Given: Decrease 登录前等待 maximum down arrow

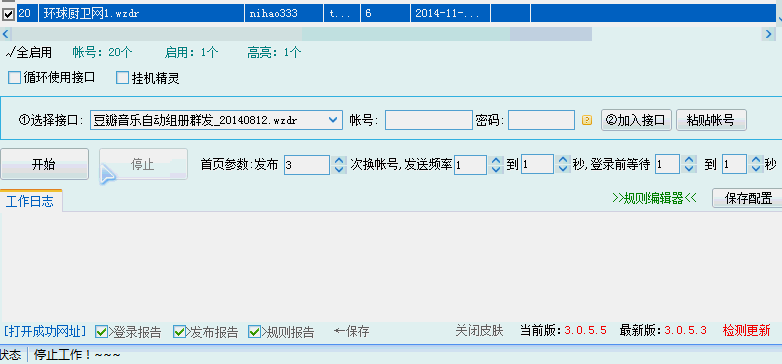Looking at the screenshot, I should tap(757, 170).
